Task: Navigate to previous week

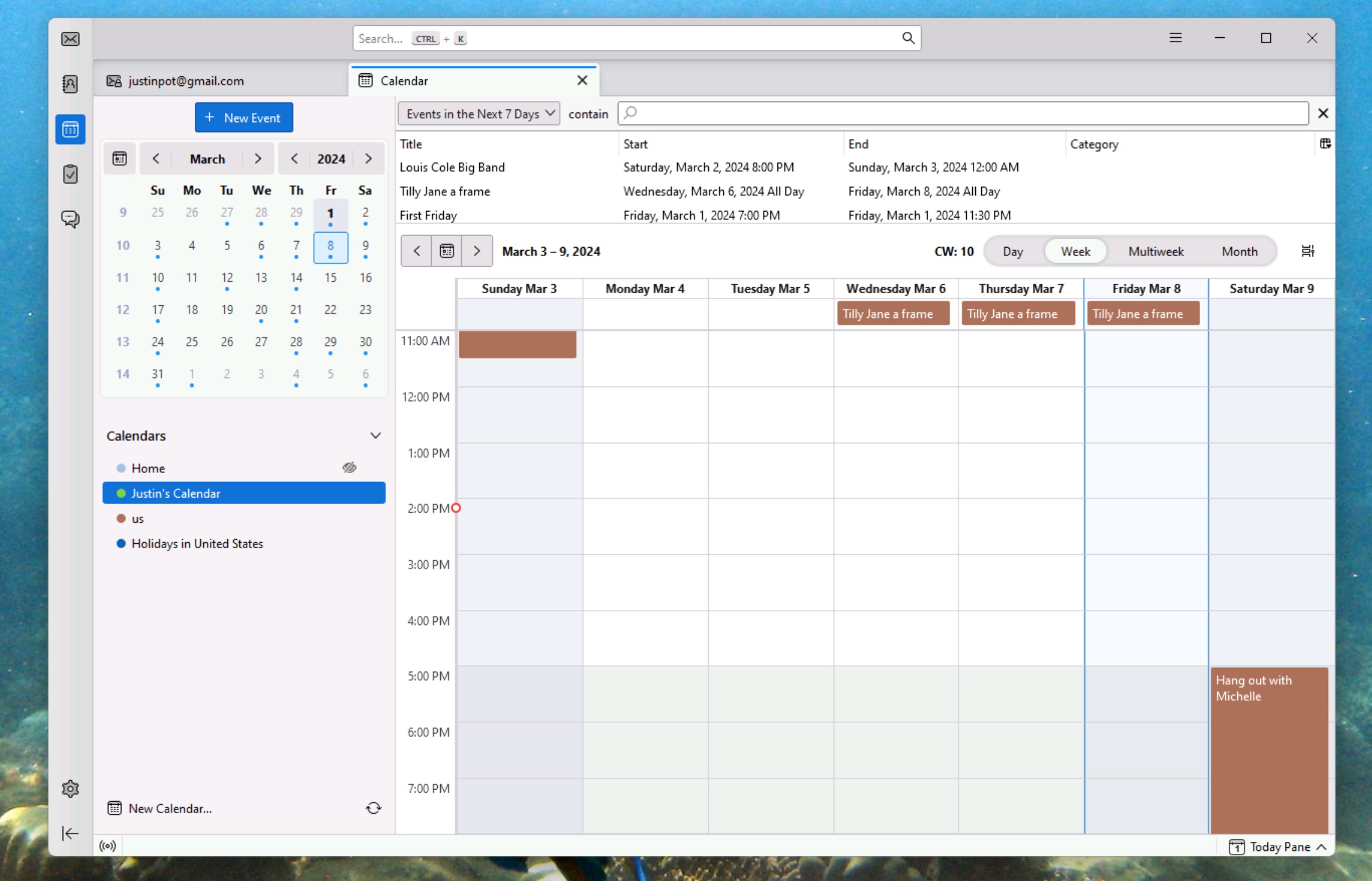Action: pyautogui.click(x=416, y=250)
